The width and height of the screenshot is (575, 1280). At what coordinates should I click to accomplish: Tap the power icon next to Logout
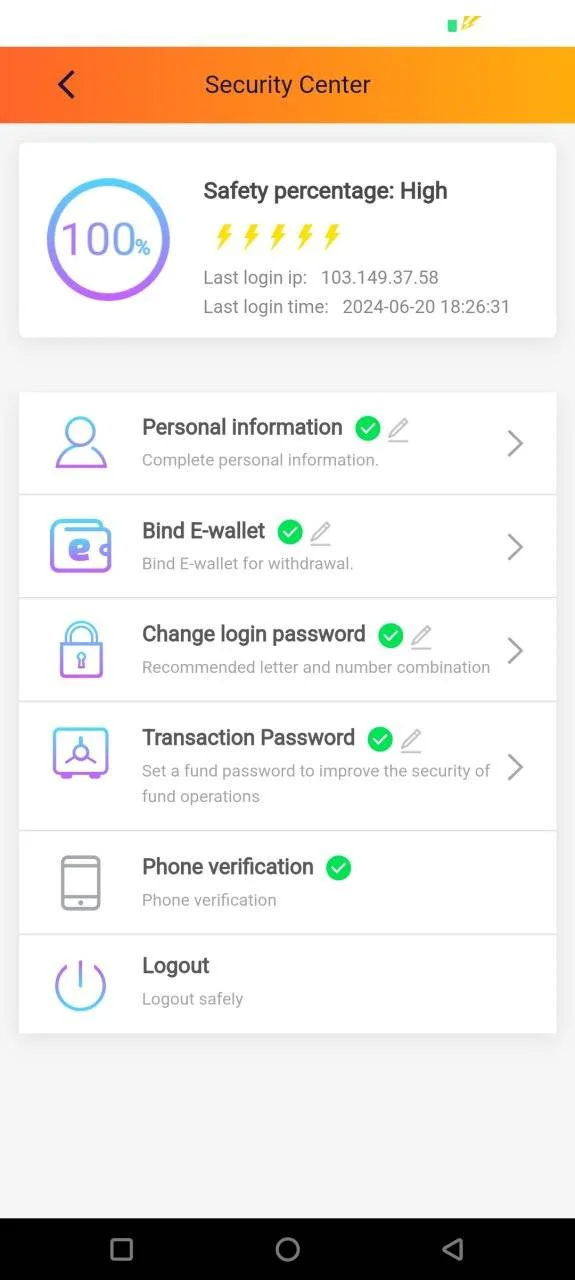[x=80, y=985]
